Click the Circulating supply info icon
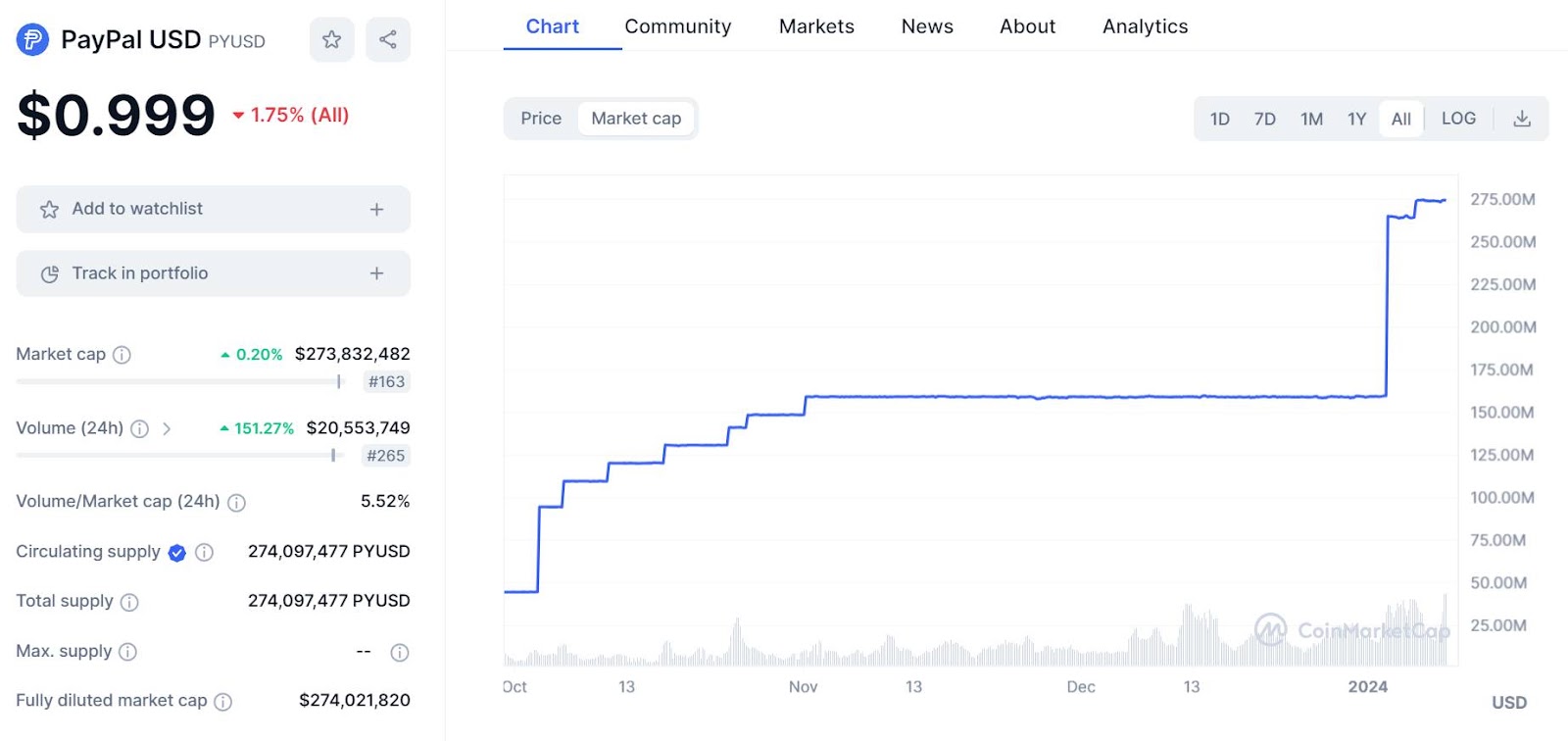This screenshot has width=1568, height=741. [x=204, y=553]
